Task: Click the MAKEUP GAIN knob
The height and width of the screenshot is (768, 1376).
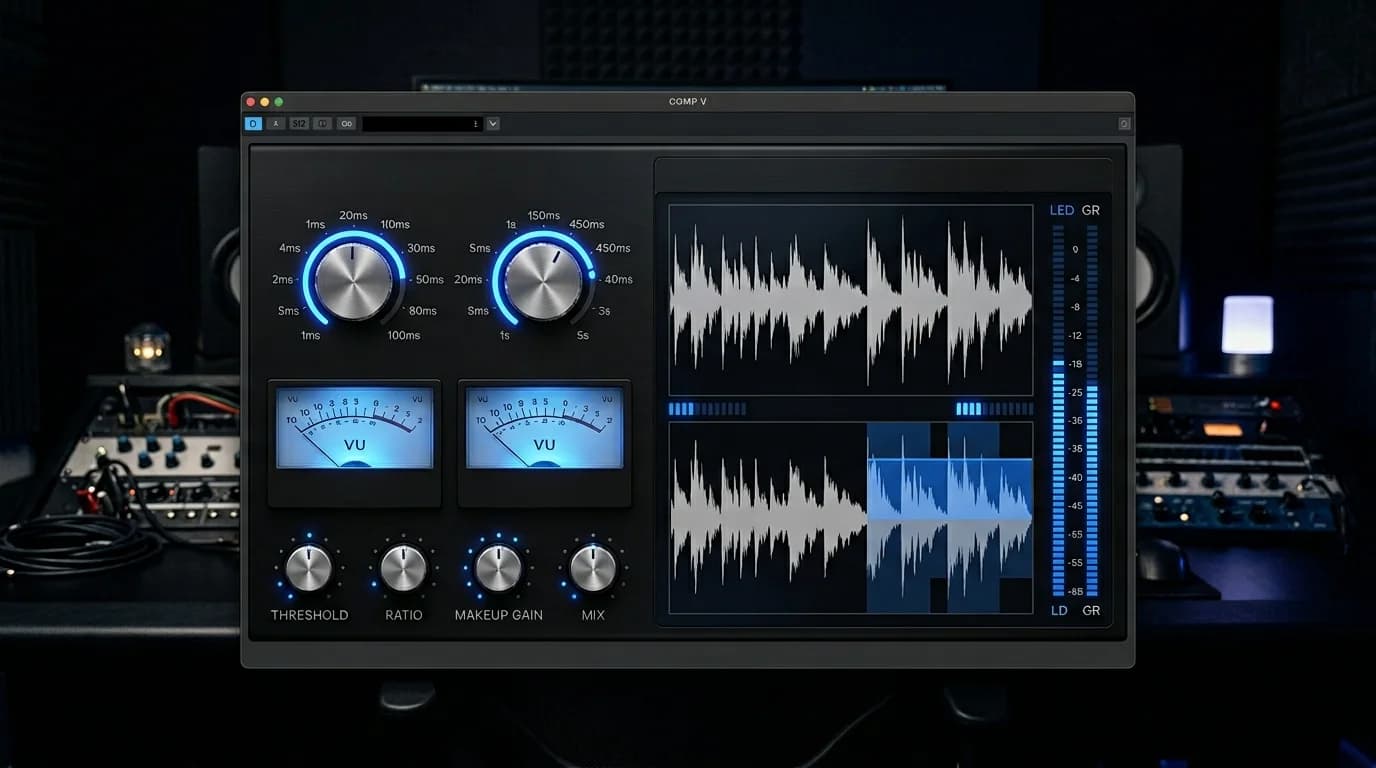Action: (497, 567)
